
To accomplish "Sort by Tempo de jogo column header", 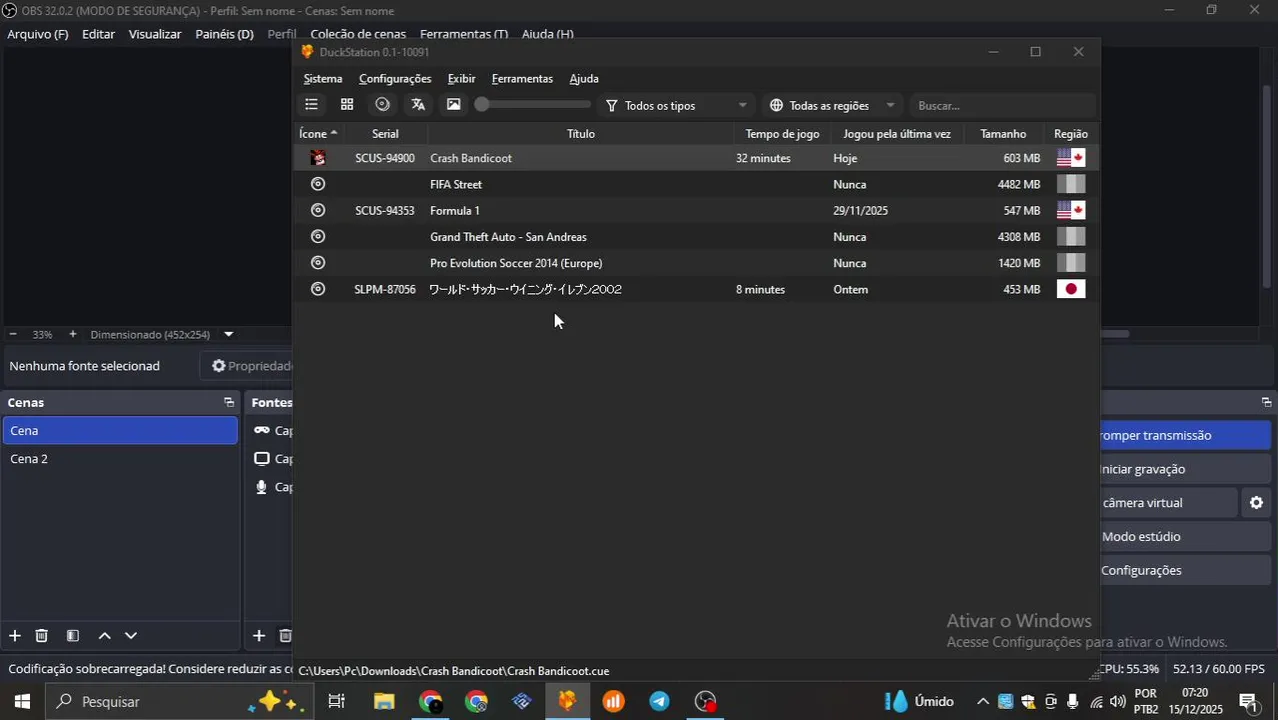I will (x=782, y=133).
